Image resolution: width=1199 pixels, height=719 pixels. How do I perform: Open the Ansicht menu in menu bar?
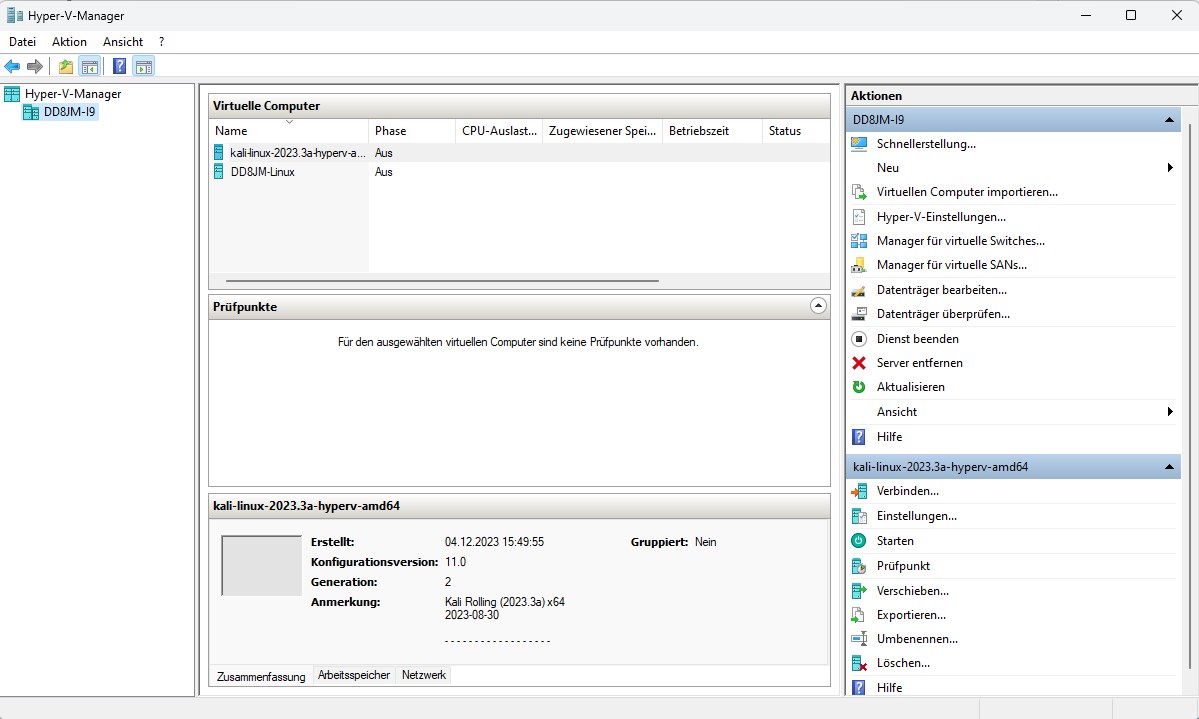tap(123, 42)
